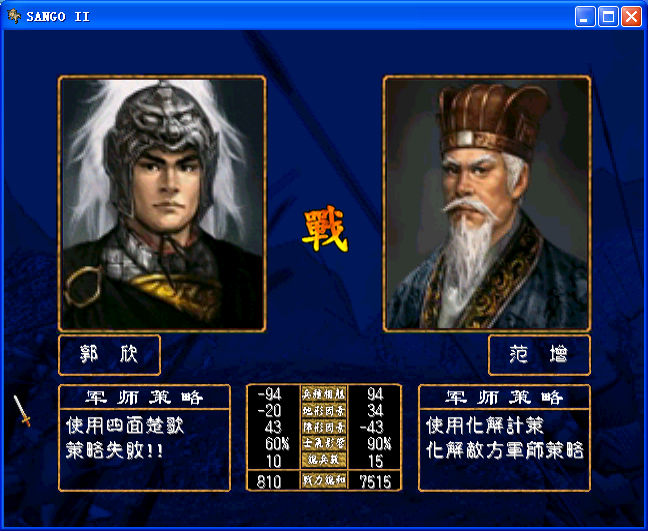This screenshot has height=531, width=648.
Task: Select the 總兵數 label tile
Action: coord(324,460)
